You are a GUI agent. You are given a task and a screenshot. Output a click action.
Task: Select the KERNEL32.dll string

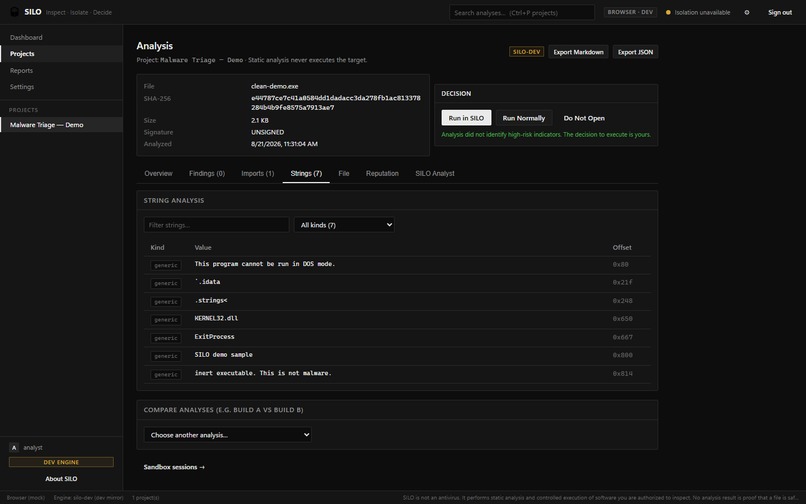click(216, 318)
